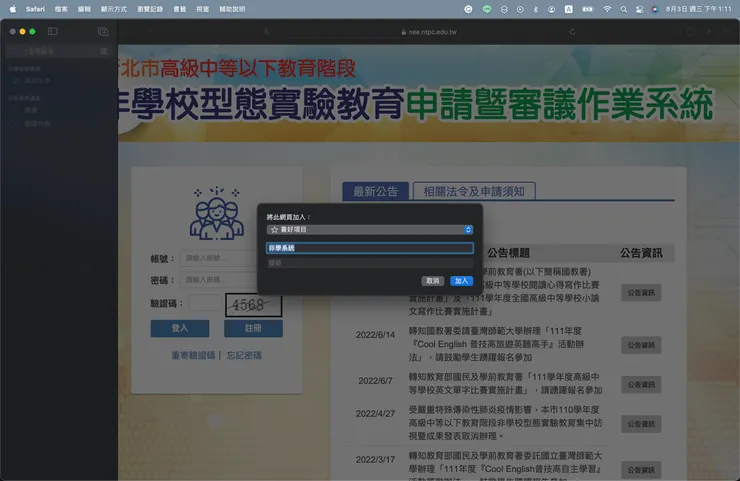Viewport: 740px width, 481px height.
Task: Open 公告資訊 for the 2022/4/27 announcement
Action: [641, 424]
